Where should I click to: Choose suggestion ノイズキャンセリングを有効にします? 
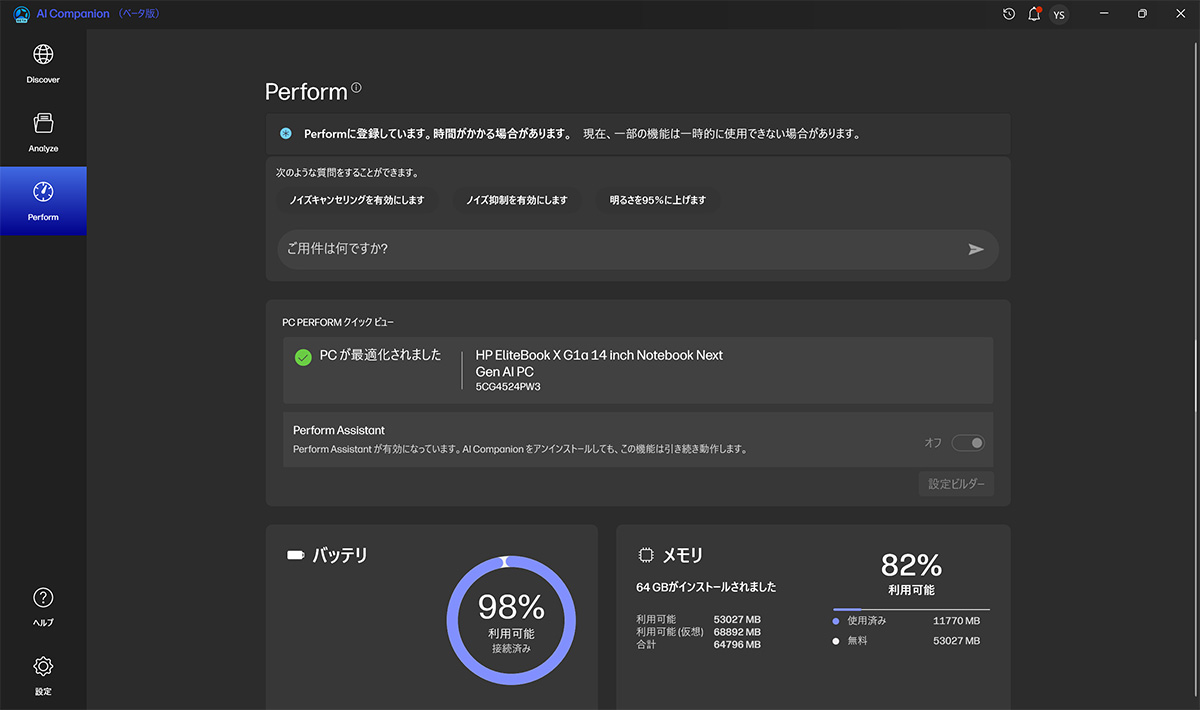pyautogui.click(x=357, y=200)
